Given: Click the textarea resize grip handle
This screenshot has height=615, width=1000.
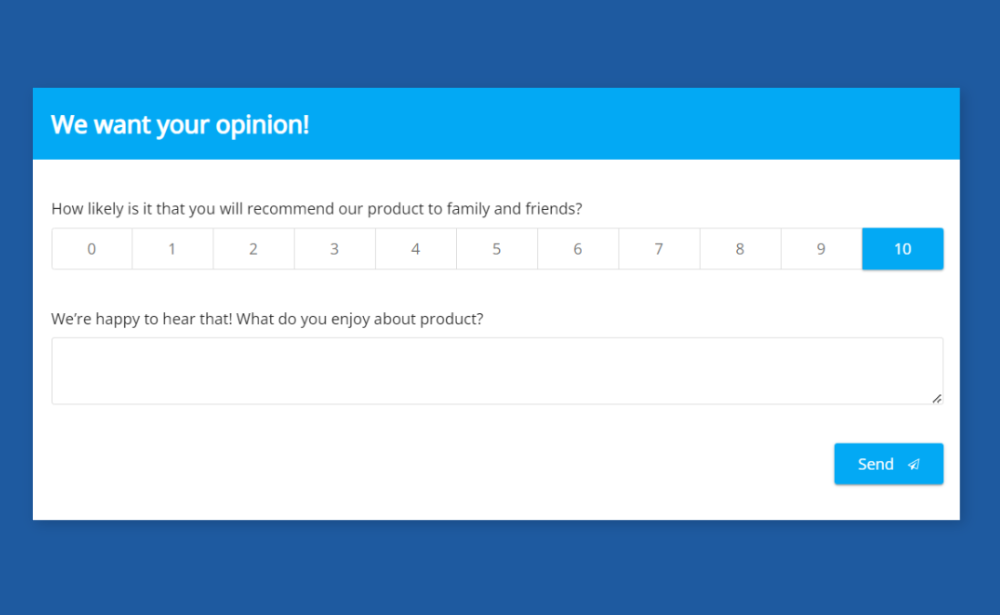Looking at the screenshot, I should (x=938, y=400).
